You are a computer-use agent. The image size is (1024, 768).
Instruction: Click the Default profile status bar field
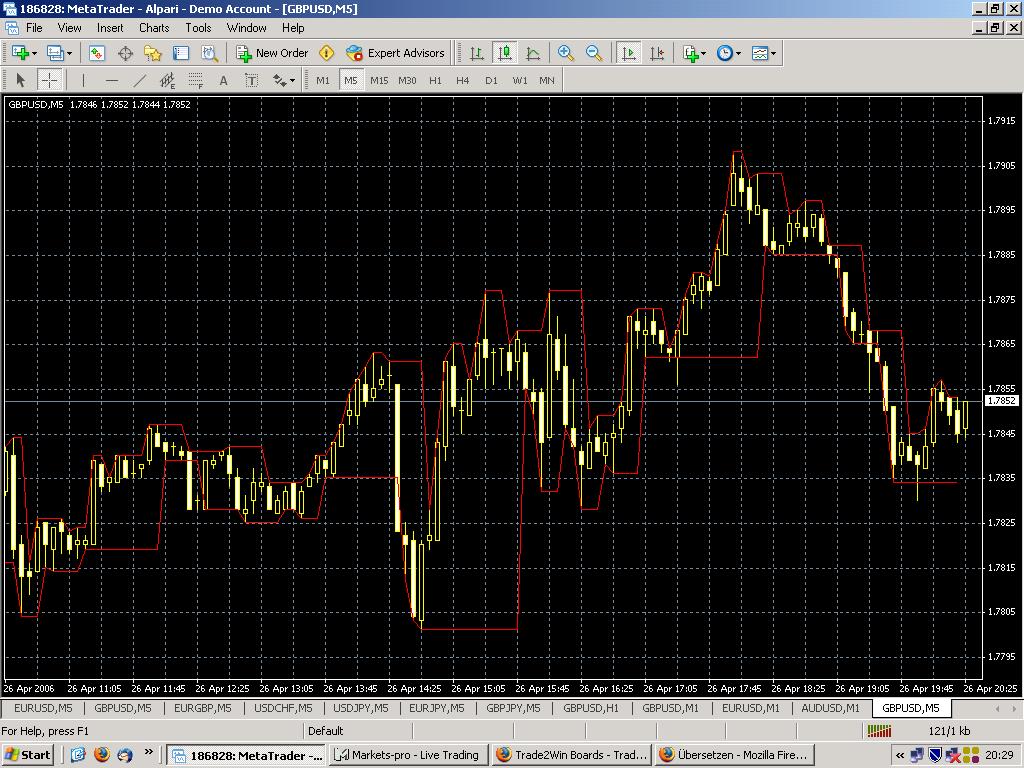[358, 731]
